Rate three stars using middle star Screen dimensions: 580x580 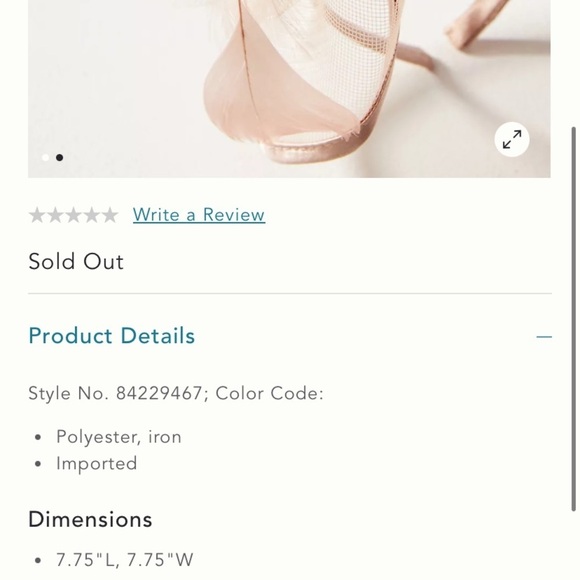[x=73, y=215]
